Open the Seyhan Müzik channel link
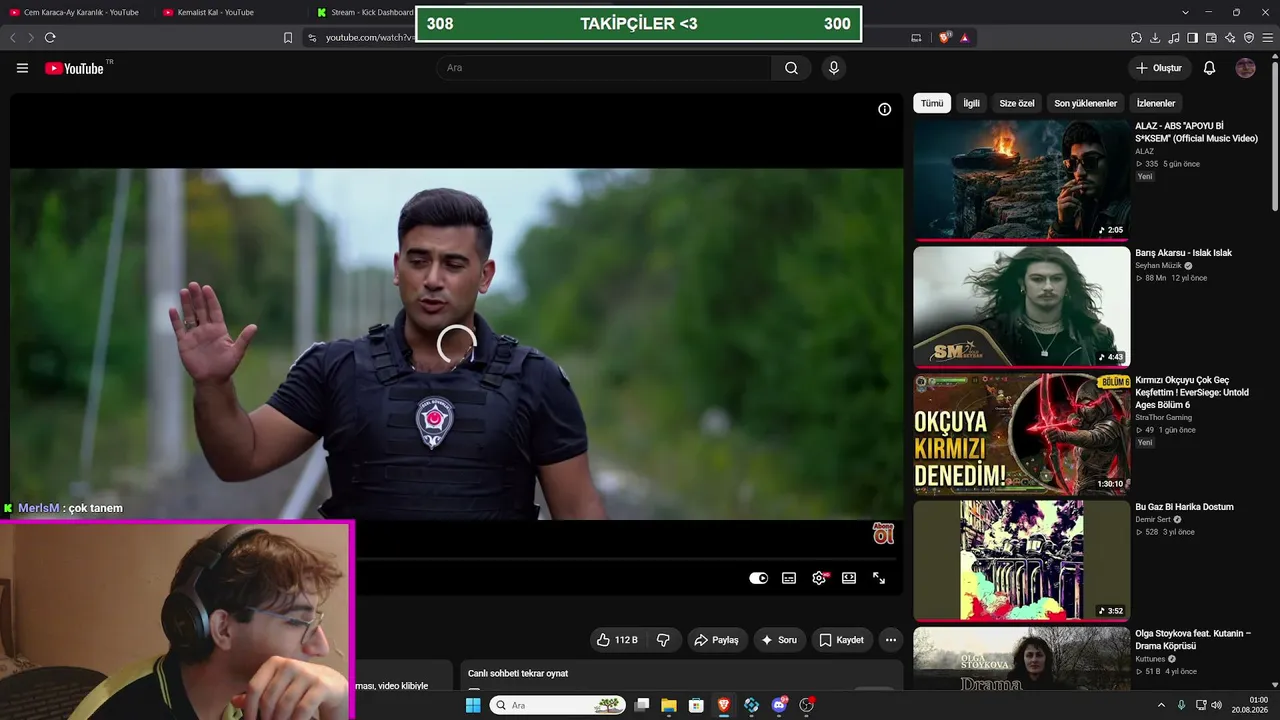The width and height of the screenshot is (1280, 720). click(1158, 266)
